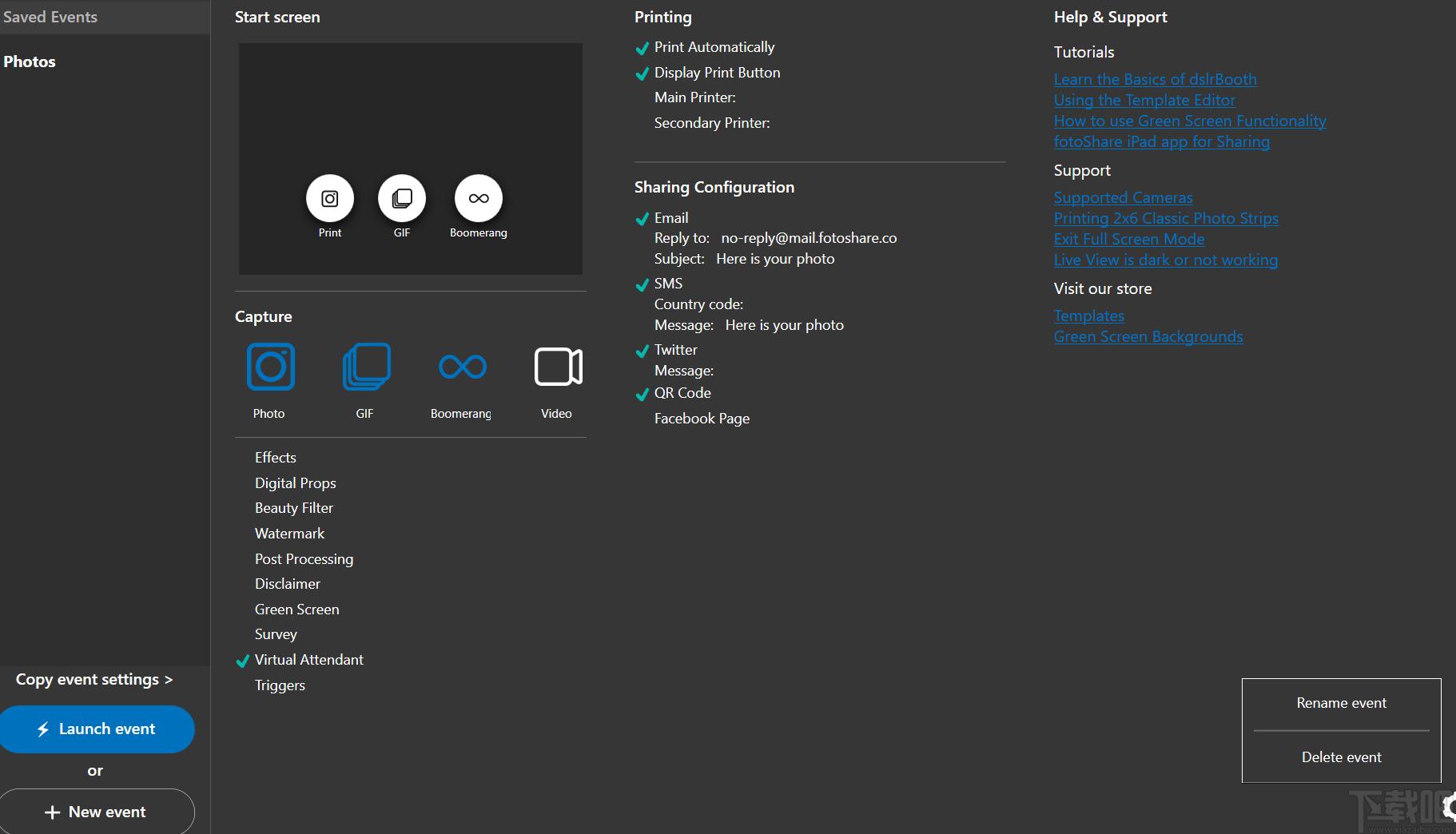
Task: Click the Print icon on start screen preview
Action: point(329,198)
